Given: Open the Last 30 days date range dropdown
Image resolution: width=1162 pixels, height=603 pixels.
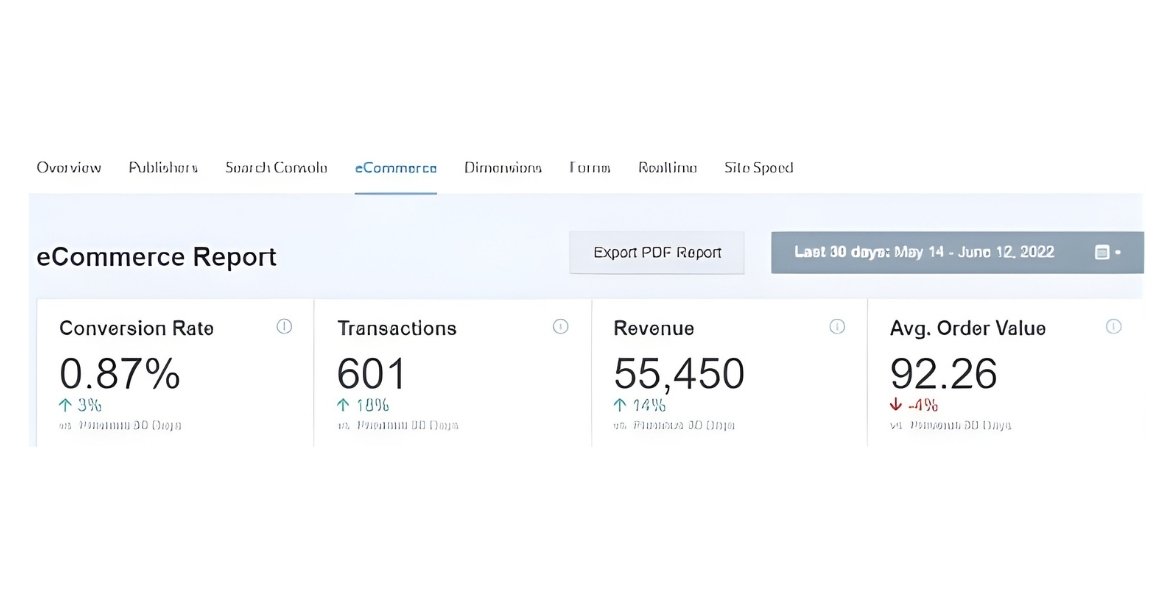Looking at the screenshot, I should point(924,252).
